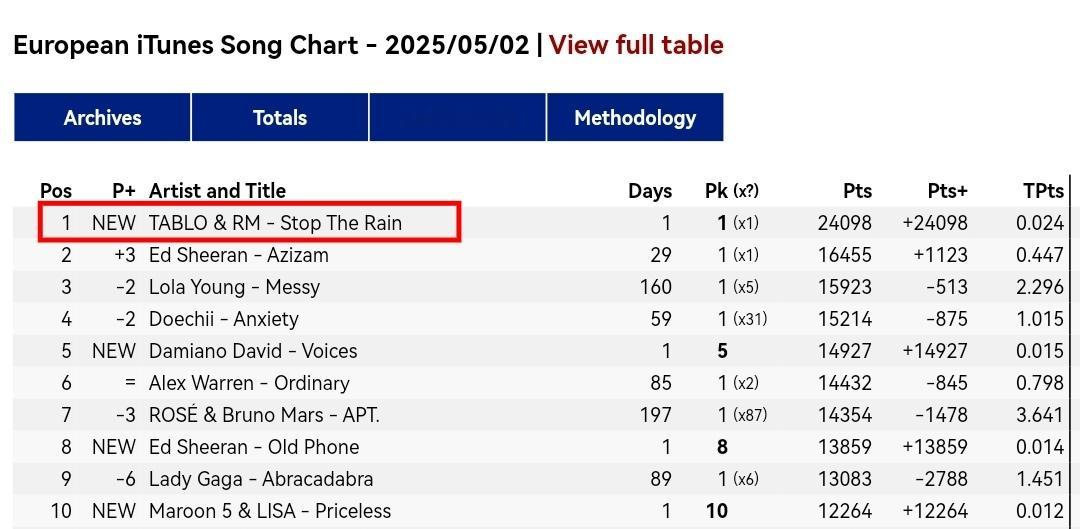Open the Archives tab
The image size is (1080, 529).
point(102,117)
